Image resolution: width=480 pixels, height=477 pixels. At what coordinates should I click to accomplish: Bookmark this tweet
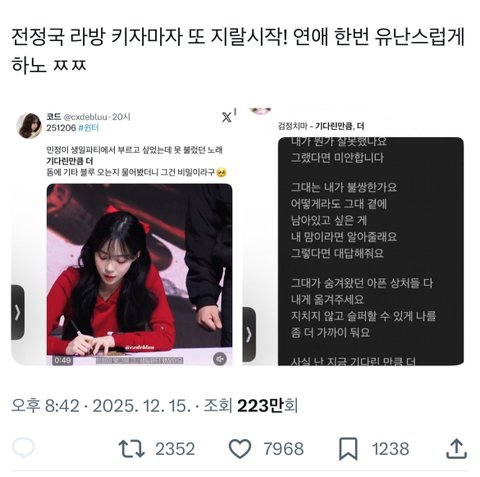[348, 449]
